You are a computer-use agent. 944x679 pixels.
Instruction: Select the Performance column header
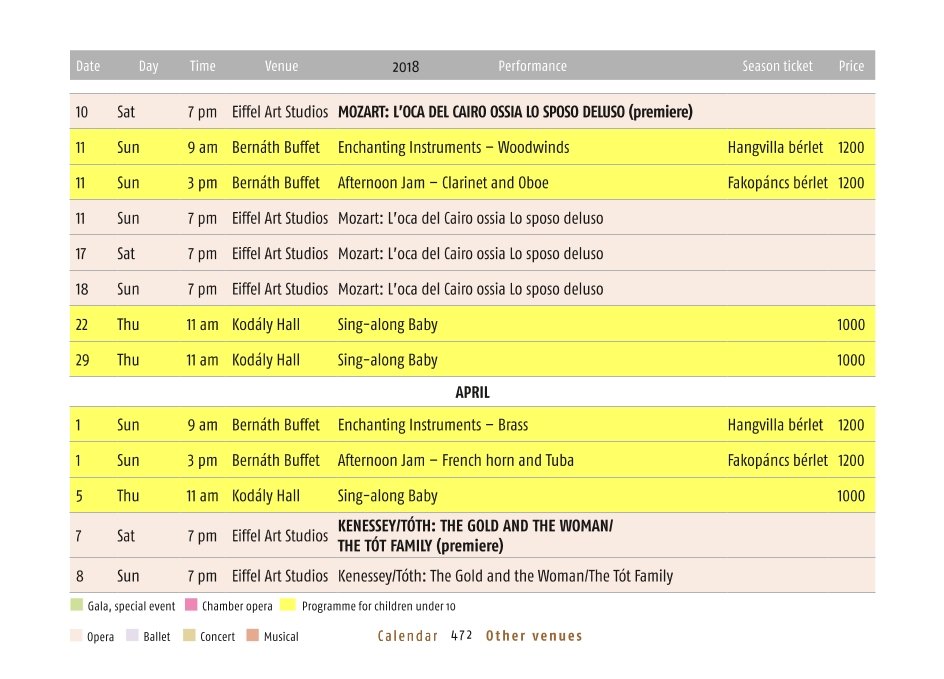tap(532, 66)
